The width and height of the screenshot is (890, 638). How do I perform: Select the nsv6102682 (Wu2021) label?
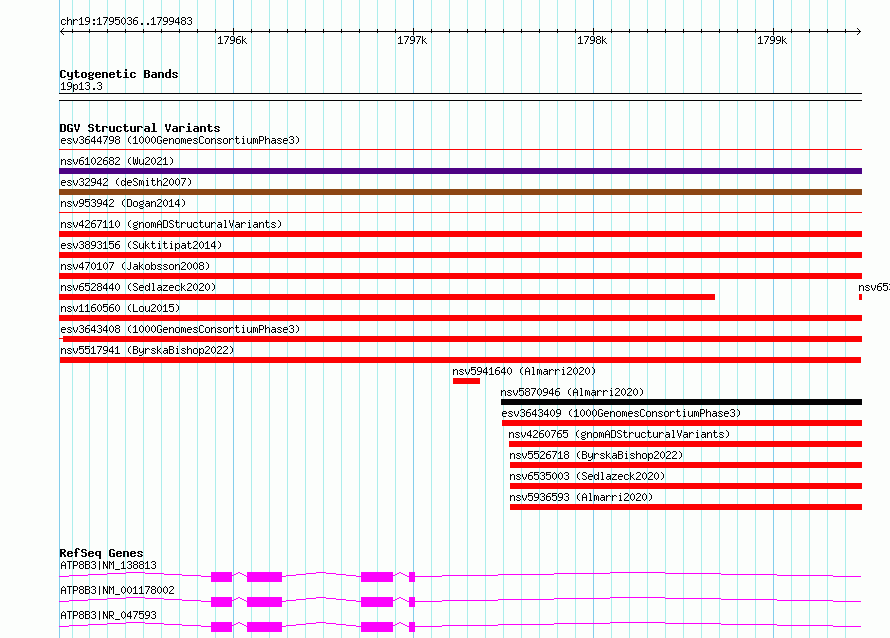[117, 161]
